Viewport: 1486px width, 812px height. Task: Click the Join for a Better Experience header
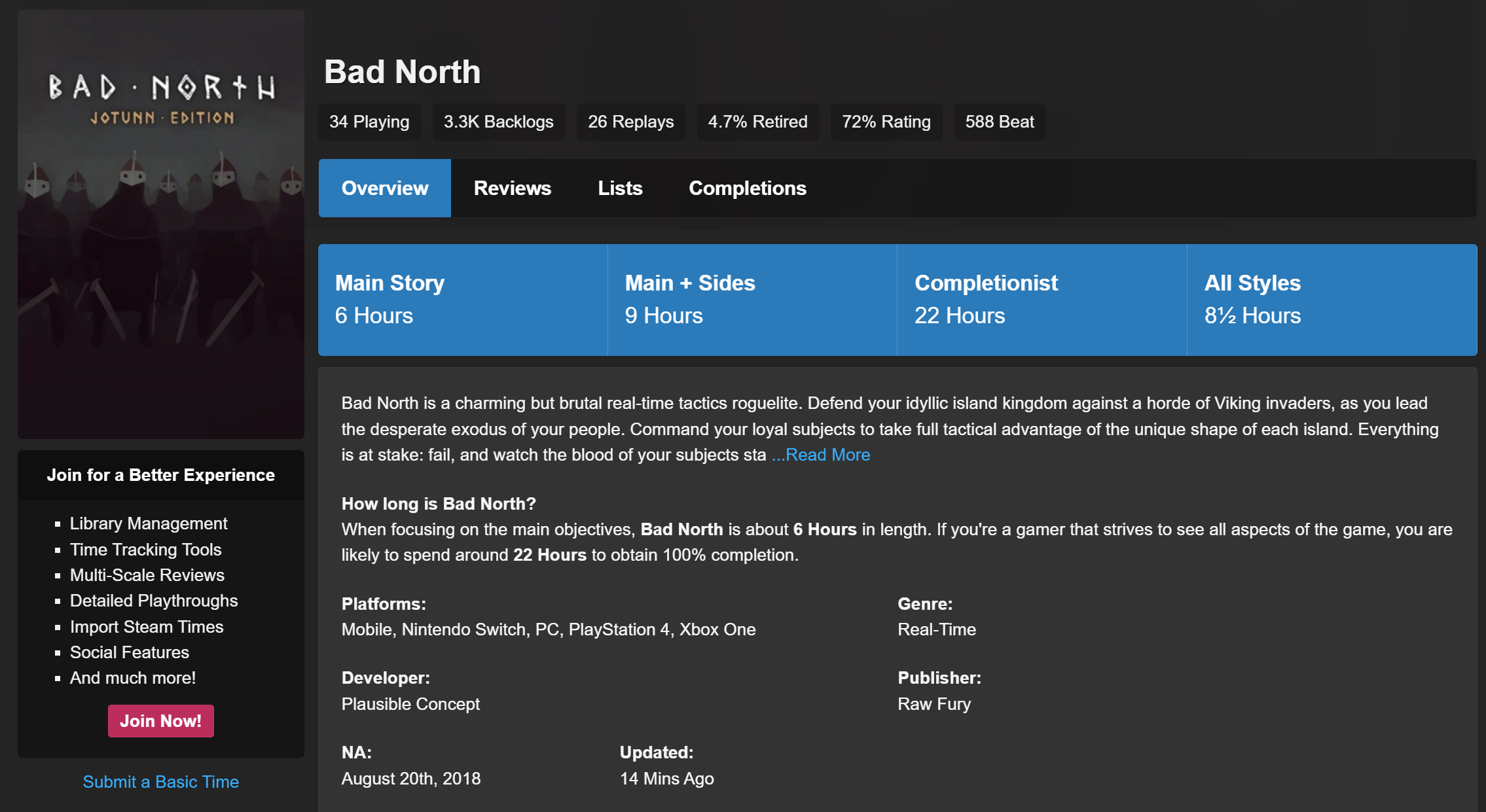tap(160, 475)
